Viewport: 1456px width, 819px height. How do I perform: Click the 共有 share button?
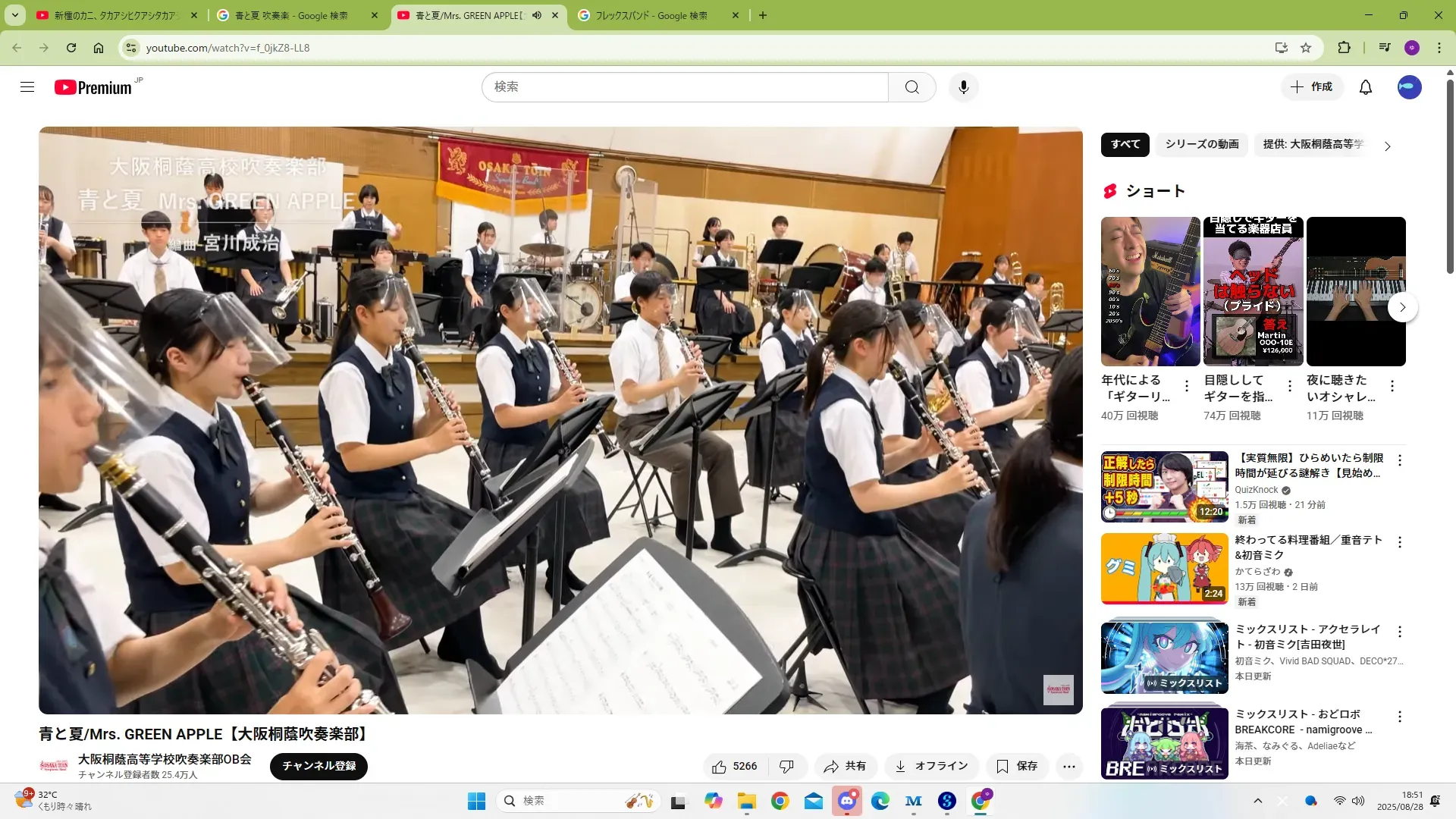click(x=846, y=767)
